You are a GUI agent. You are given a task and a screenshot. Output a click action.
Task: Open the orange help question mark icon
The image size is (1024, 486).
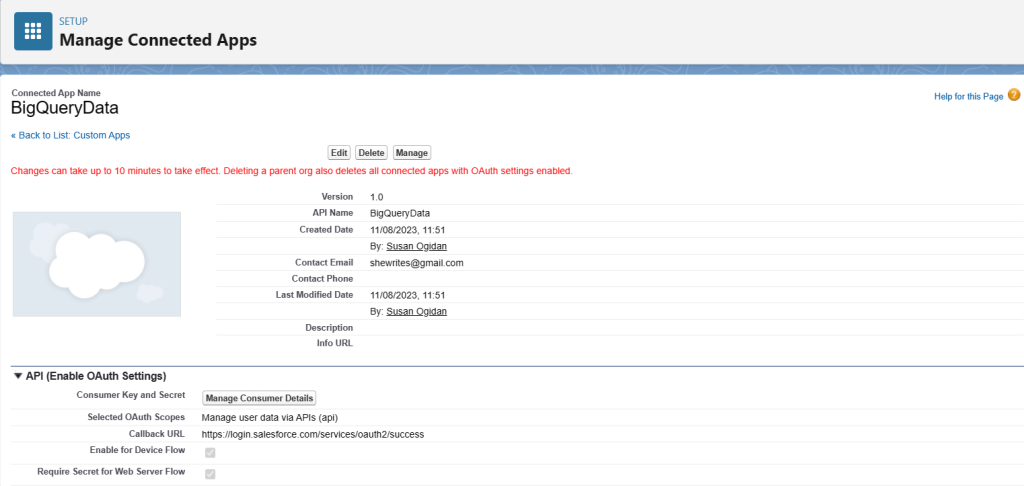coord(1014,95)
